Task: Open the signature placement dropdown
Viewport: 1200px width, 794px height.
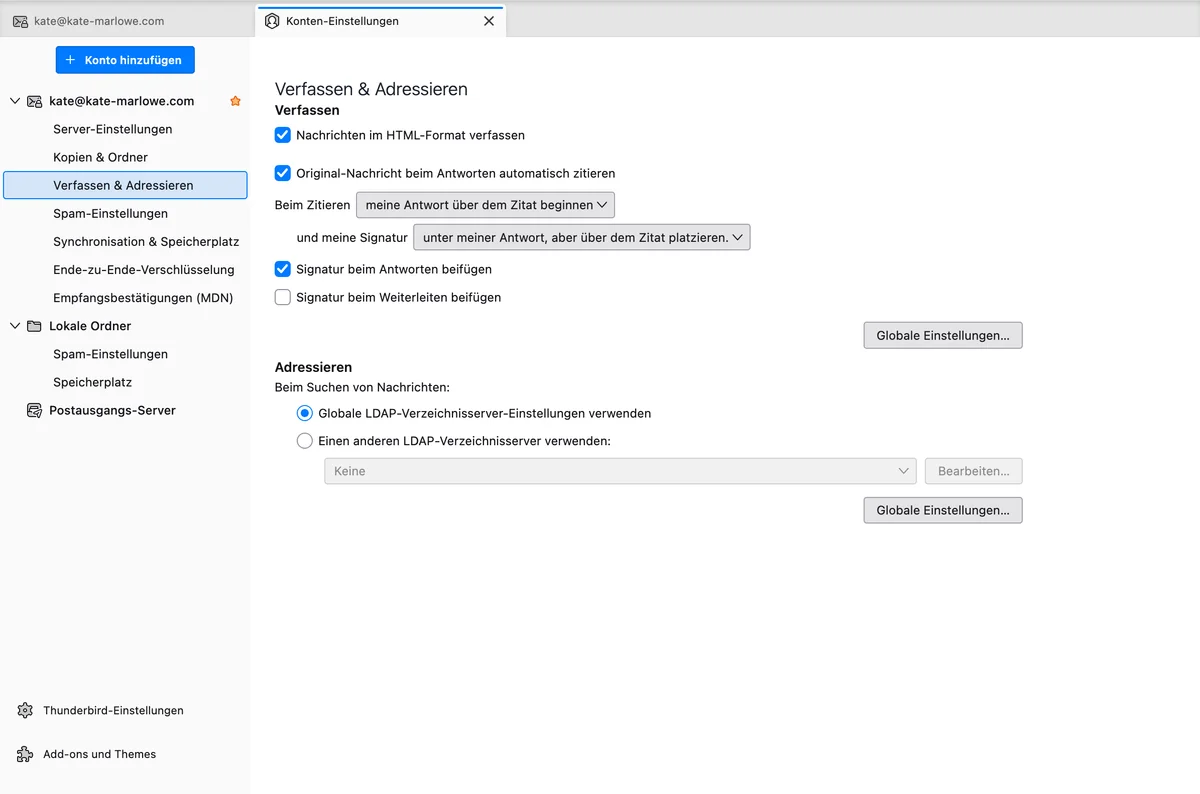Action: click(582, 237)
